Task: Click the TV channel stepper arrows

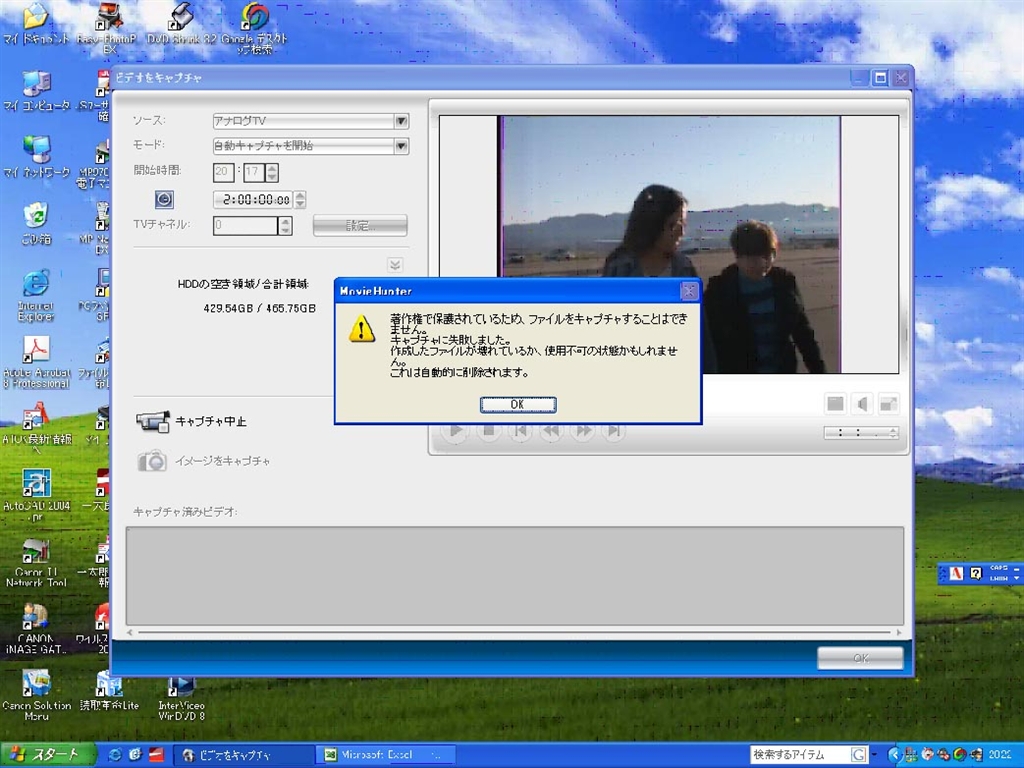Action: tap(286, 226)
